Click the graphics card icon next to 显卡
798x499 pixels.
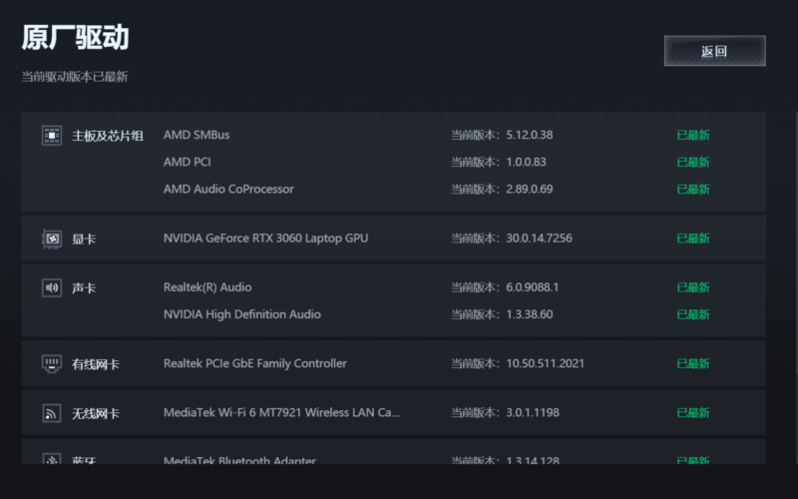tap(52, 239)
